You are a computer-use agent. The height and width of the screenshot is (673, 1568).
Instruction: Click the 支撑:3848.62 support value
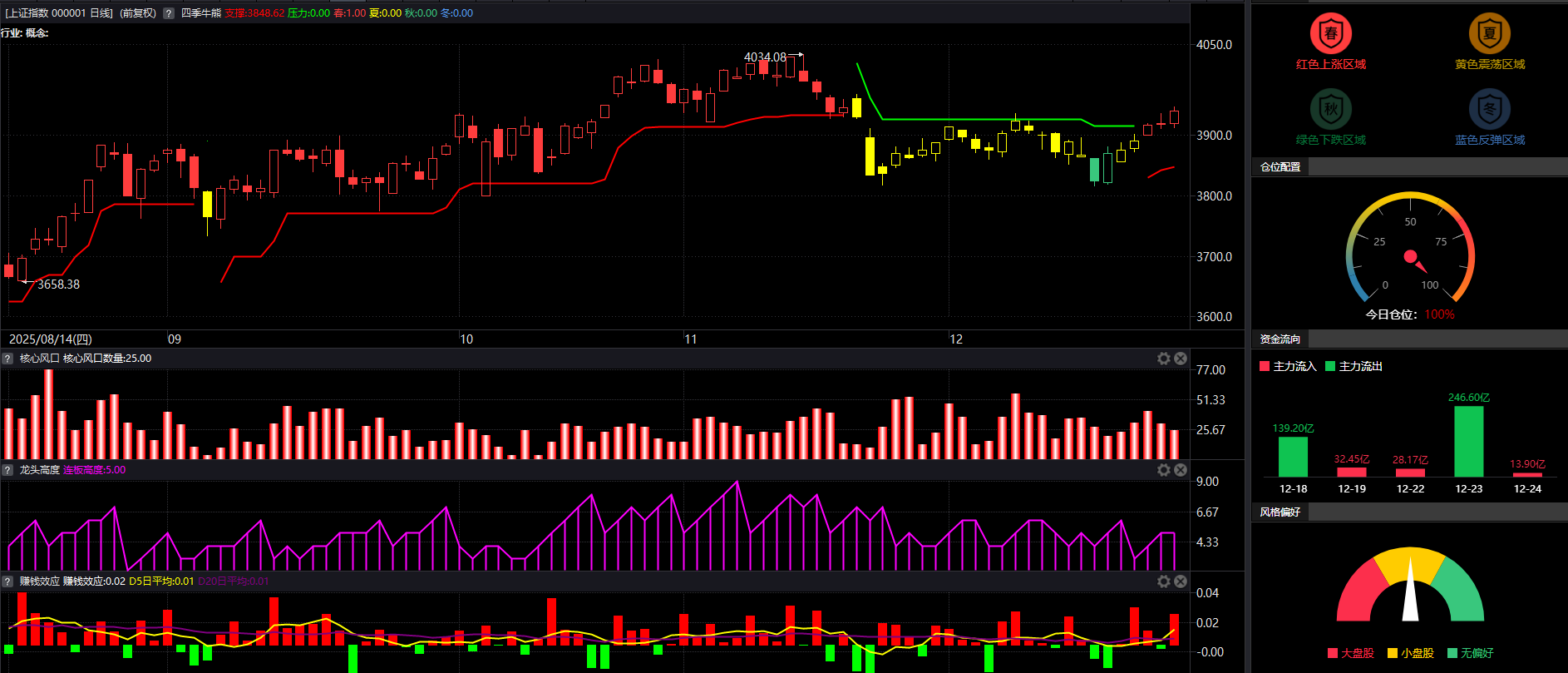tap(254, 13)
